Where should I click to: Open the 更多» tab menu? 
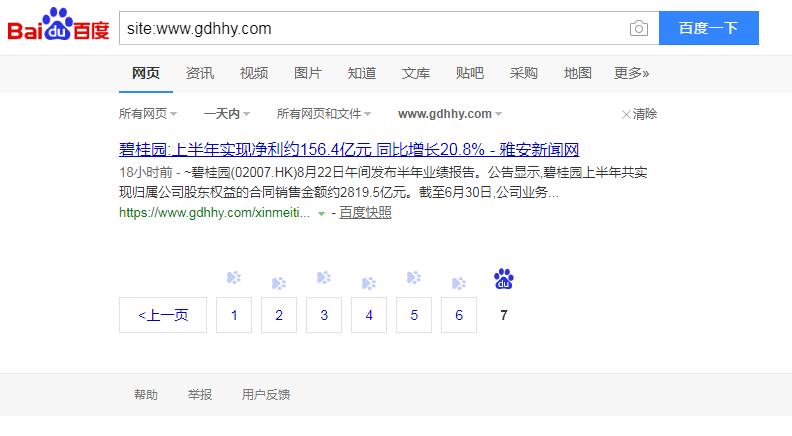pyautogui.click(x=631, y=73)
